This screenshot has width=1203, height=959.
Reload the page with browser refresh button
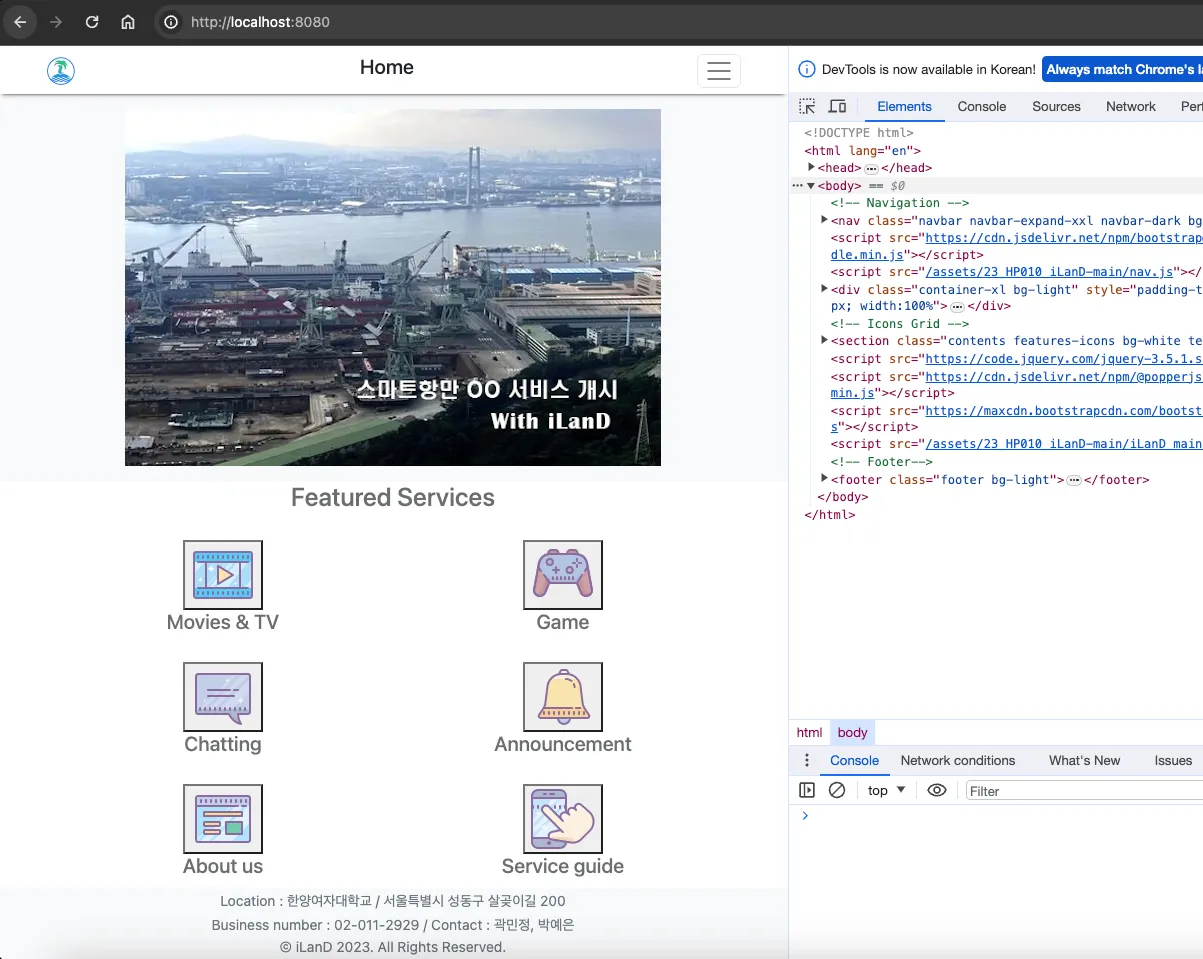point(92,22)
